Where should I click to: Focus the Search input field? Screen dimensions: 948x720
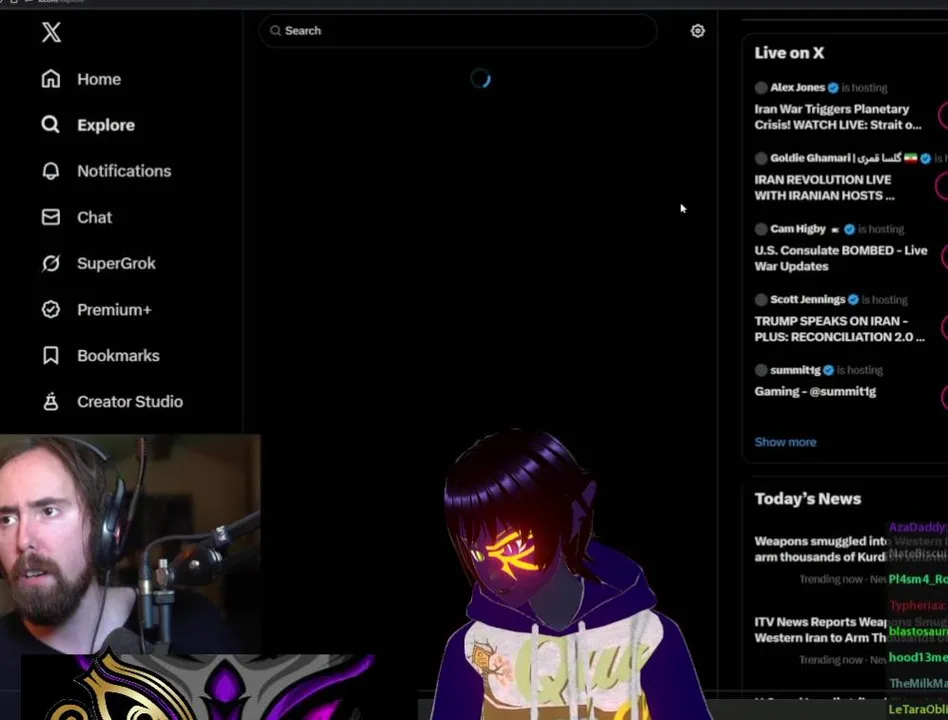458,31
